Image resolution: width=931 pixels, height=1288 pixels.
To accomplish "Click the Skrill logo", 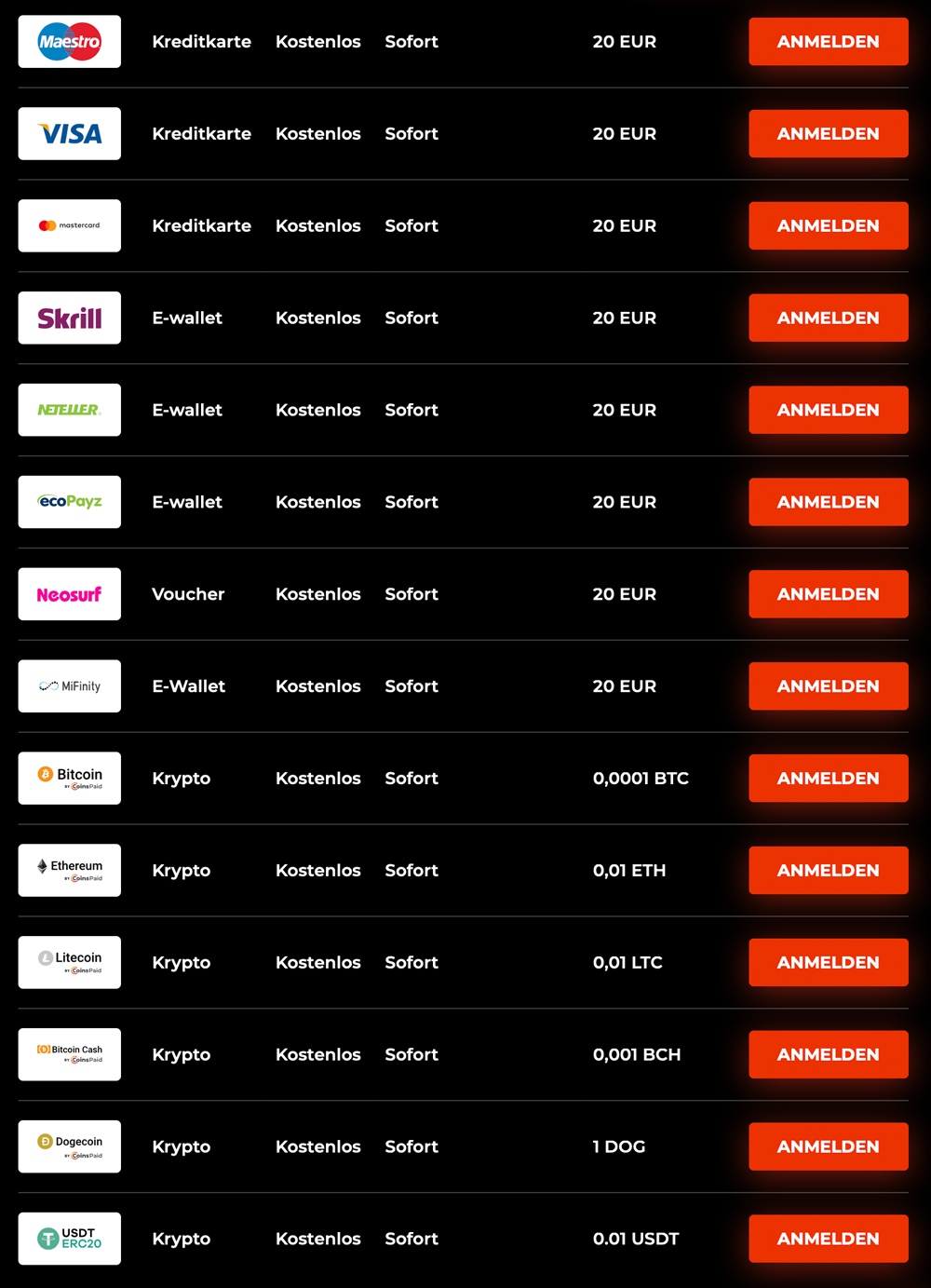I will [70, 318].
